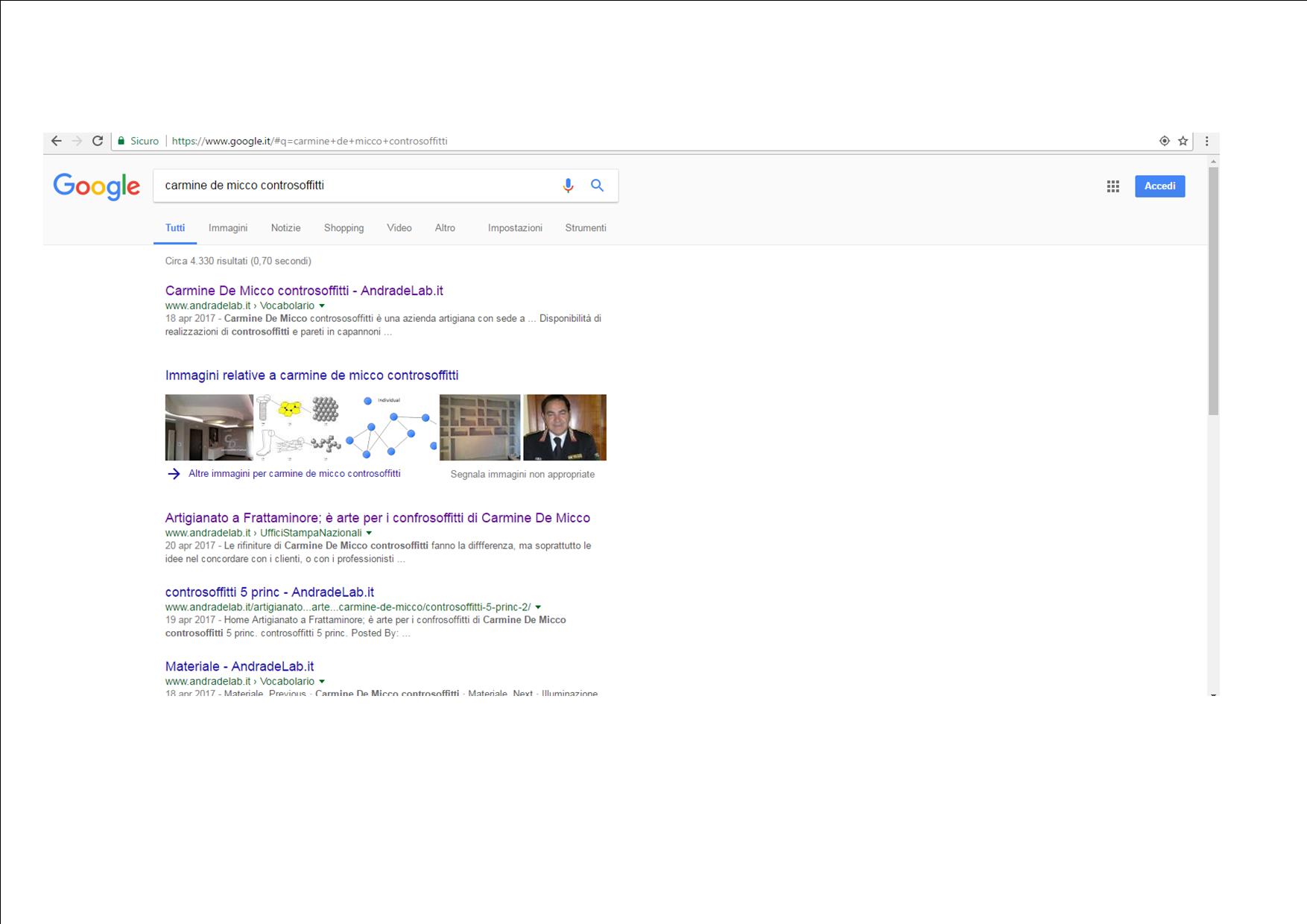
Task: Open the ceiling interior image thumbnail
Action: 209,428
